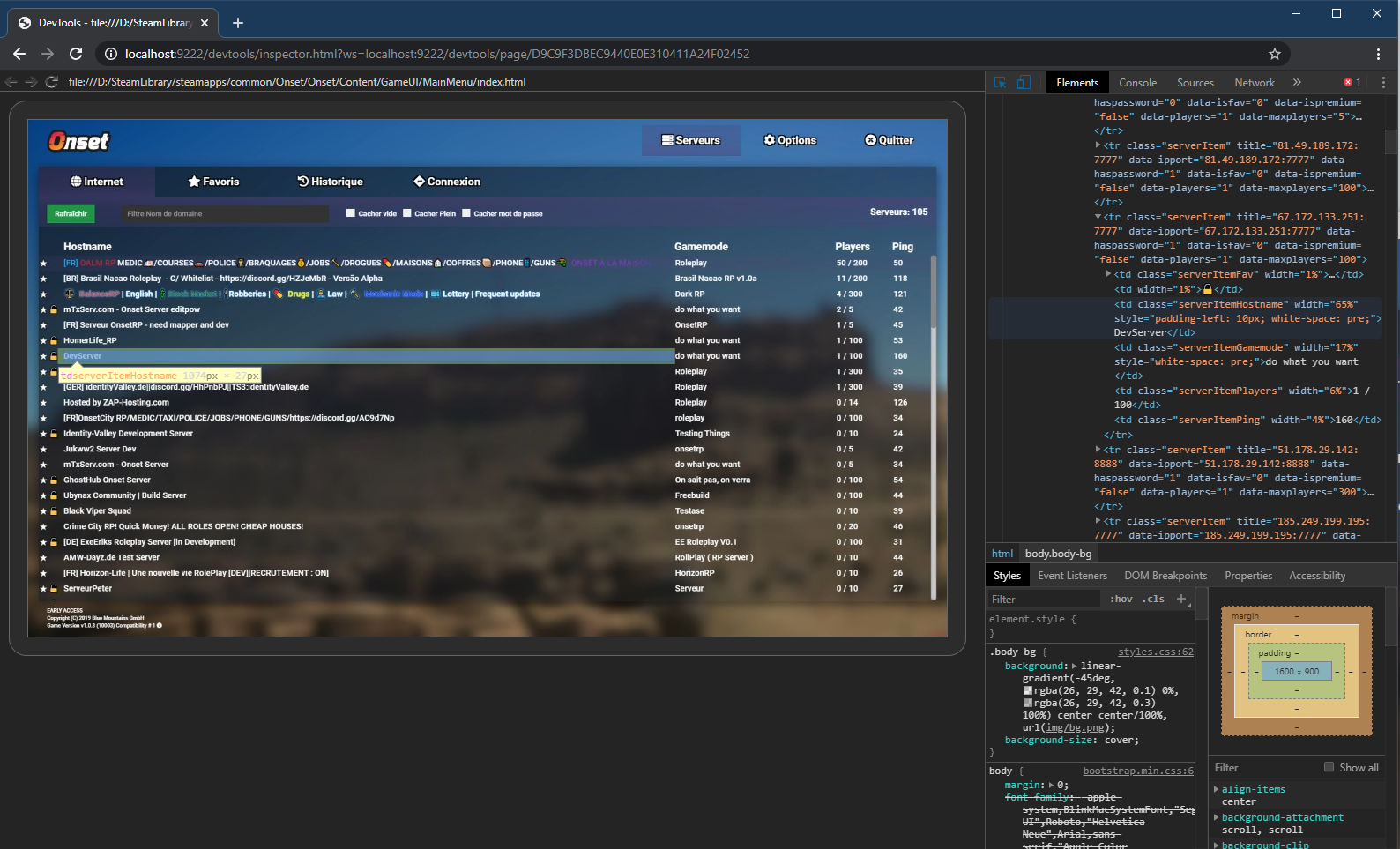Reload the page in the browser toolbar

tap(76, 54)
